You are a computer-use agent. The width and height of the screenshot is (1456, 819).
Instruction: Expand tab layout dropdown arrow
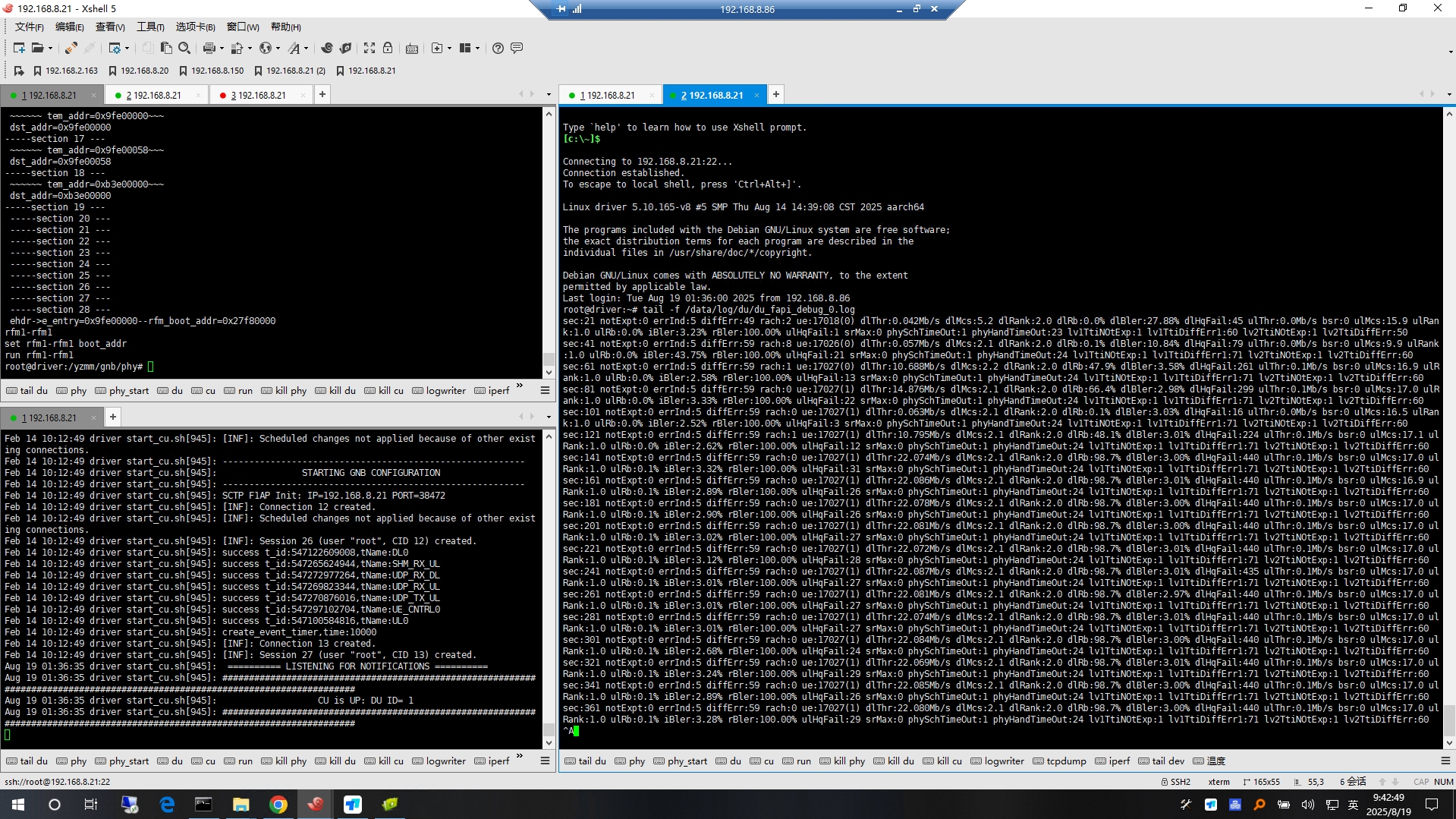[x=477, y=48]
